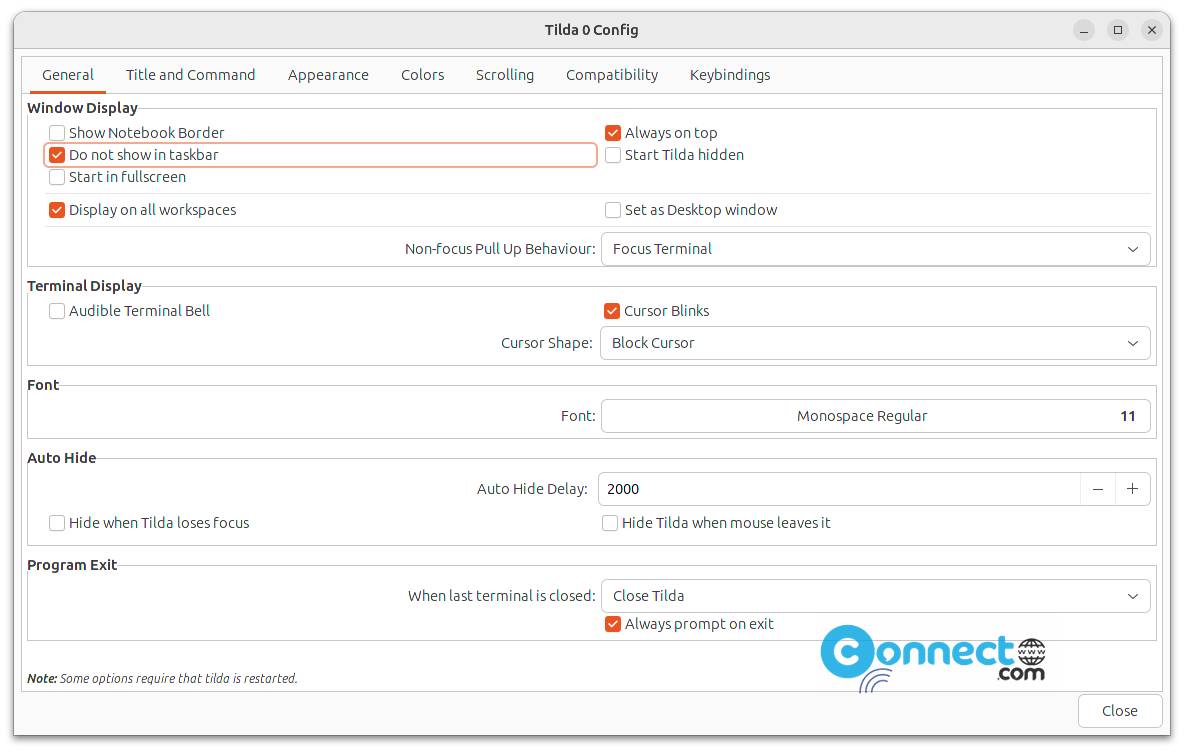Screen dimensions: 1184x752
Task: Switch to the General tab
Action: click(68, 75)
